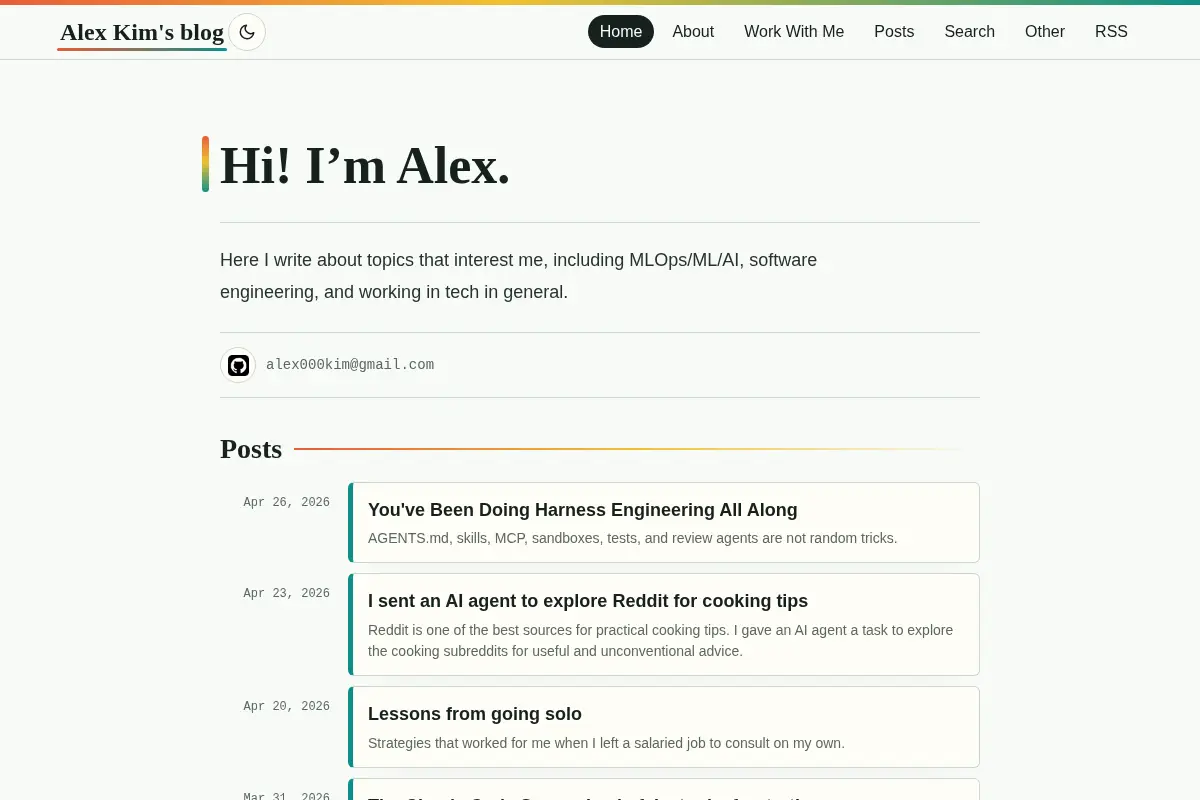Click the intro paragraph about MLOps/ML/AI
The height and width of the screenshot is (800, 1200).
pyautogui.click(x=519, y=276)
